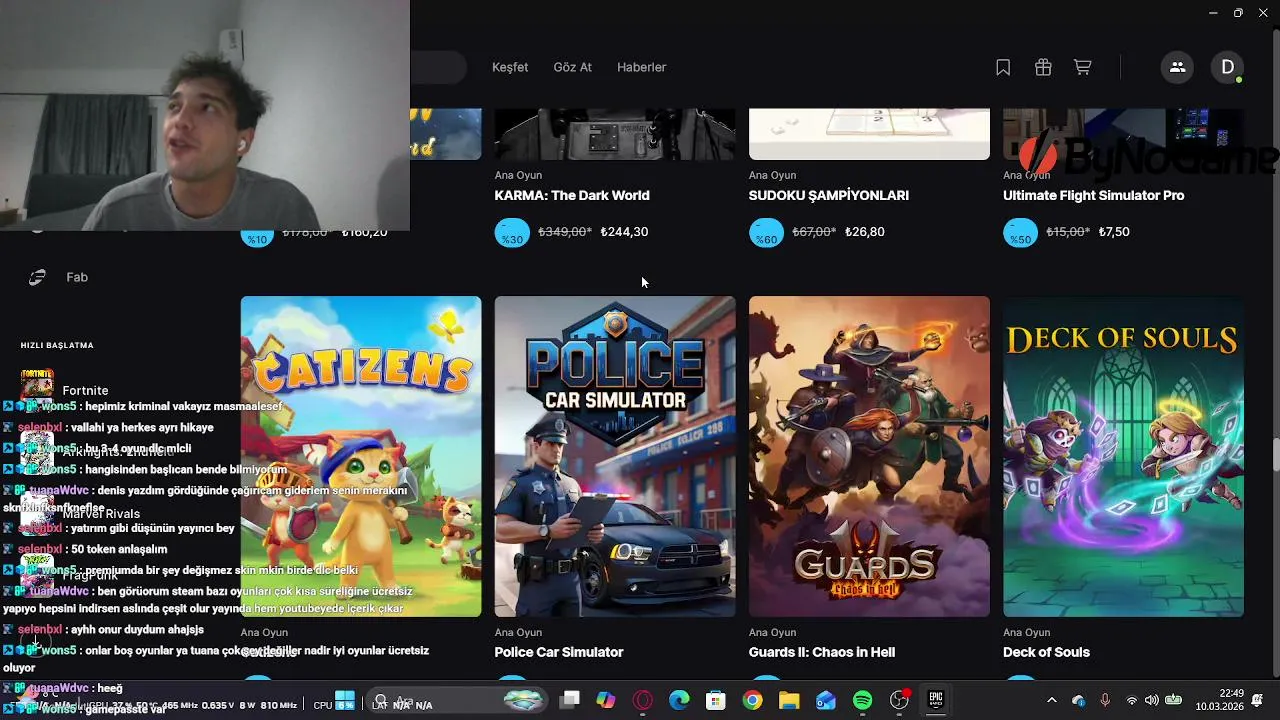This screenshot has height=720, width=1280.
Task: Click the ₺7,50 price text
Action: click(1114, 231)
